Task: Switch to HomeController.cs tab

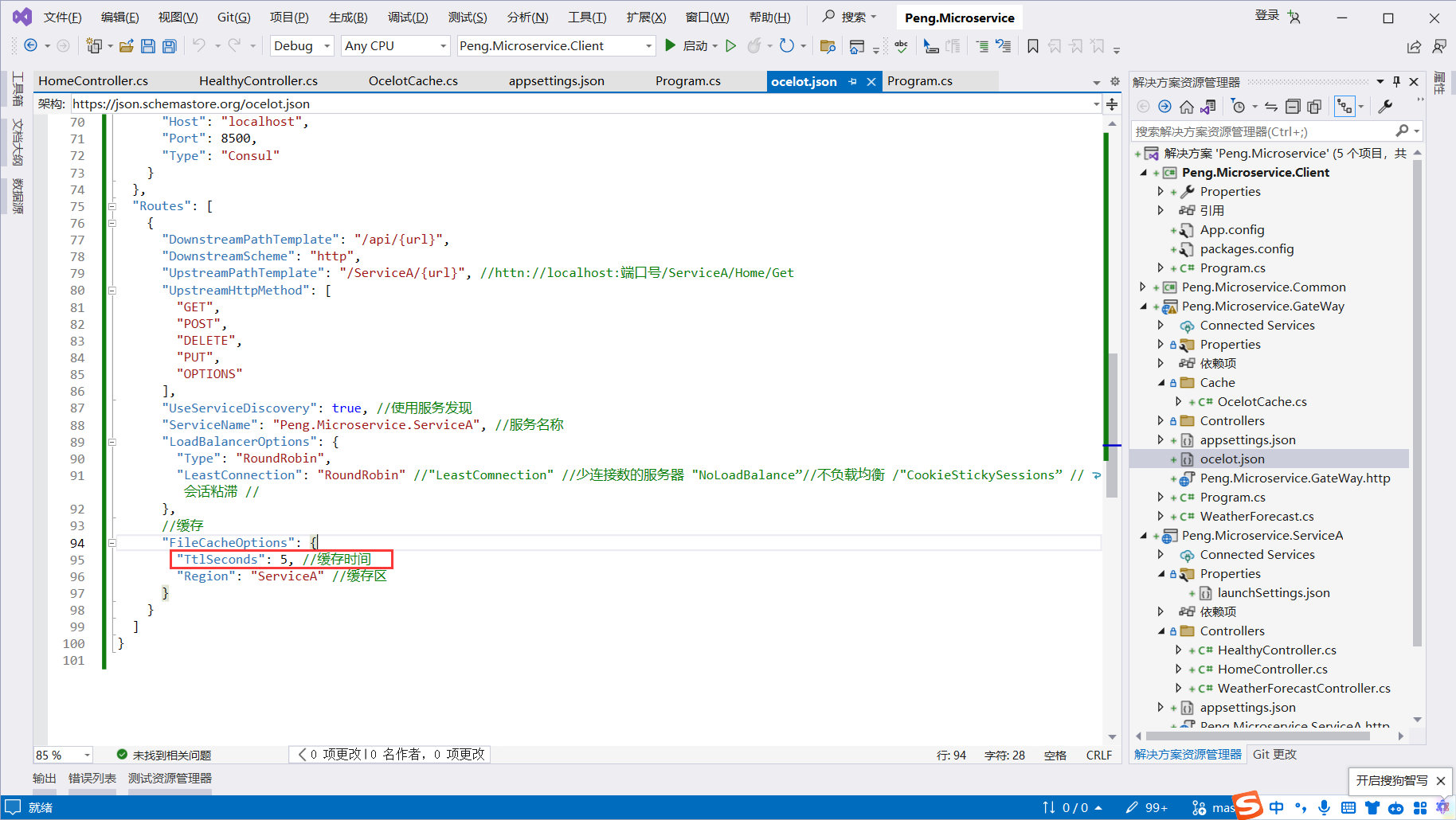Action: 93,81
